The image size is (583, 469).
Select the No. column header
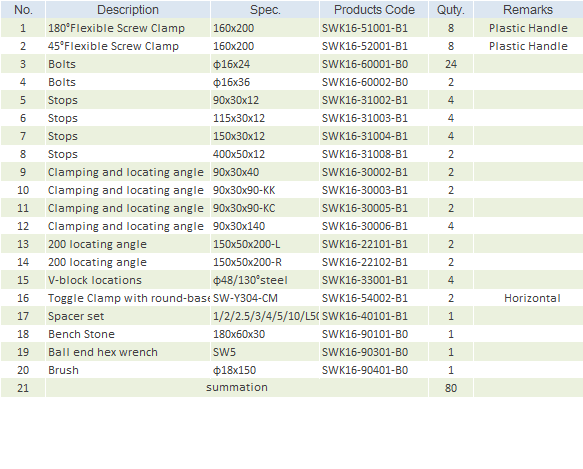23,10
